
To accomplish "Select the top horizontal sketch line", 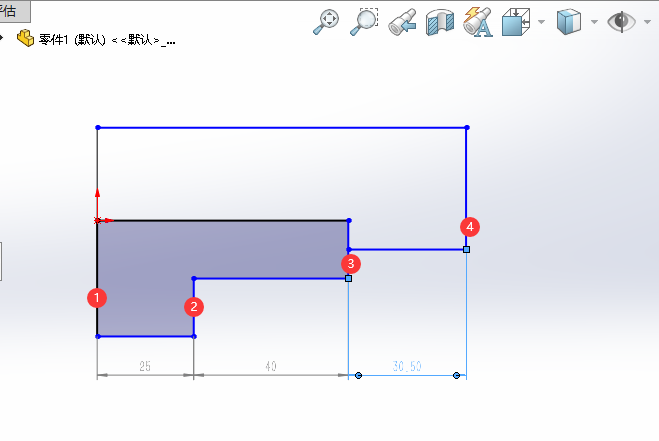I will tap(282, 127).
